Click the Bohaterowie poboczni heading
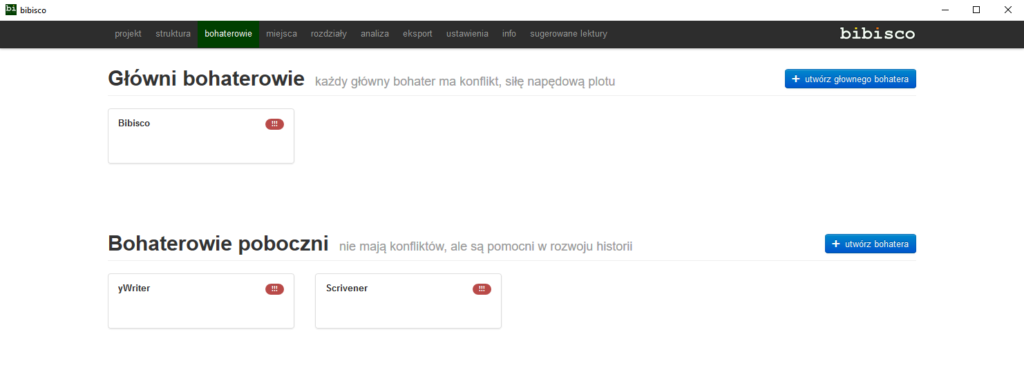This screenshot has width=1024, height=381. [218, 244]
